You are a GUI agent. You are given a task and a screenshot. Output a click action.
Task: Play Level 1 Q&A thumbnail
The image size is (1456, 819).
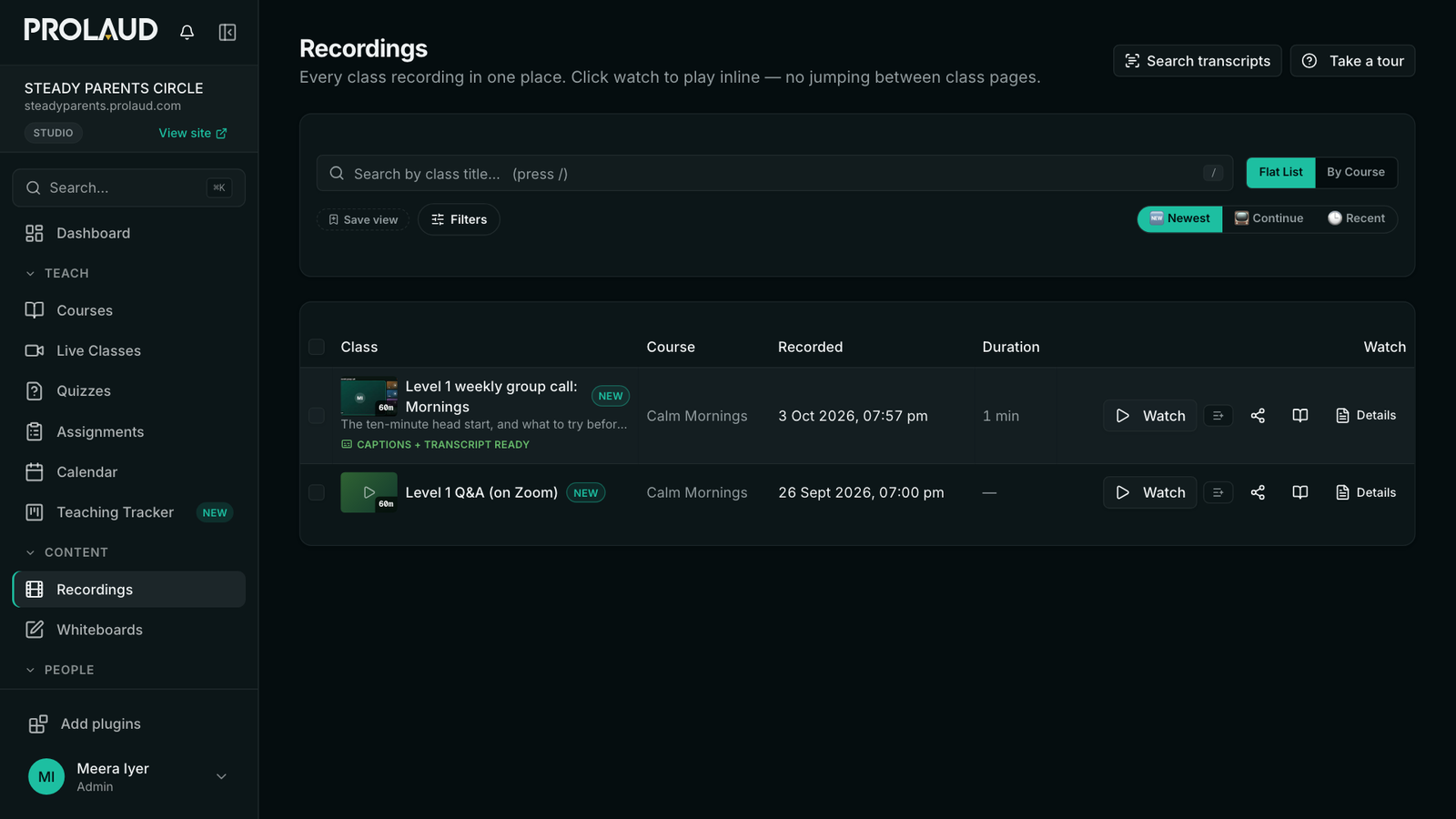369,492
